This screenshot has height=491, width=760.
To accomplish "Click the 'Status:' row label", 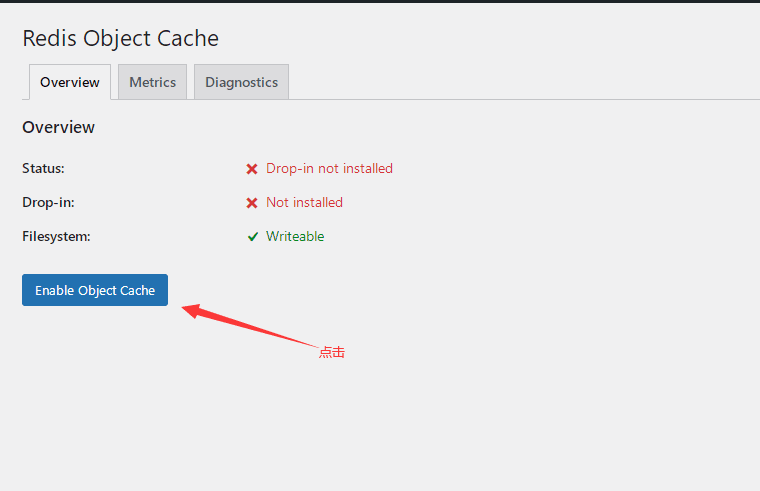I will pos(43,168).
